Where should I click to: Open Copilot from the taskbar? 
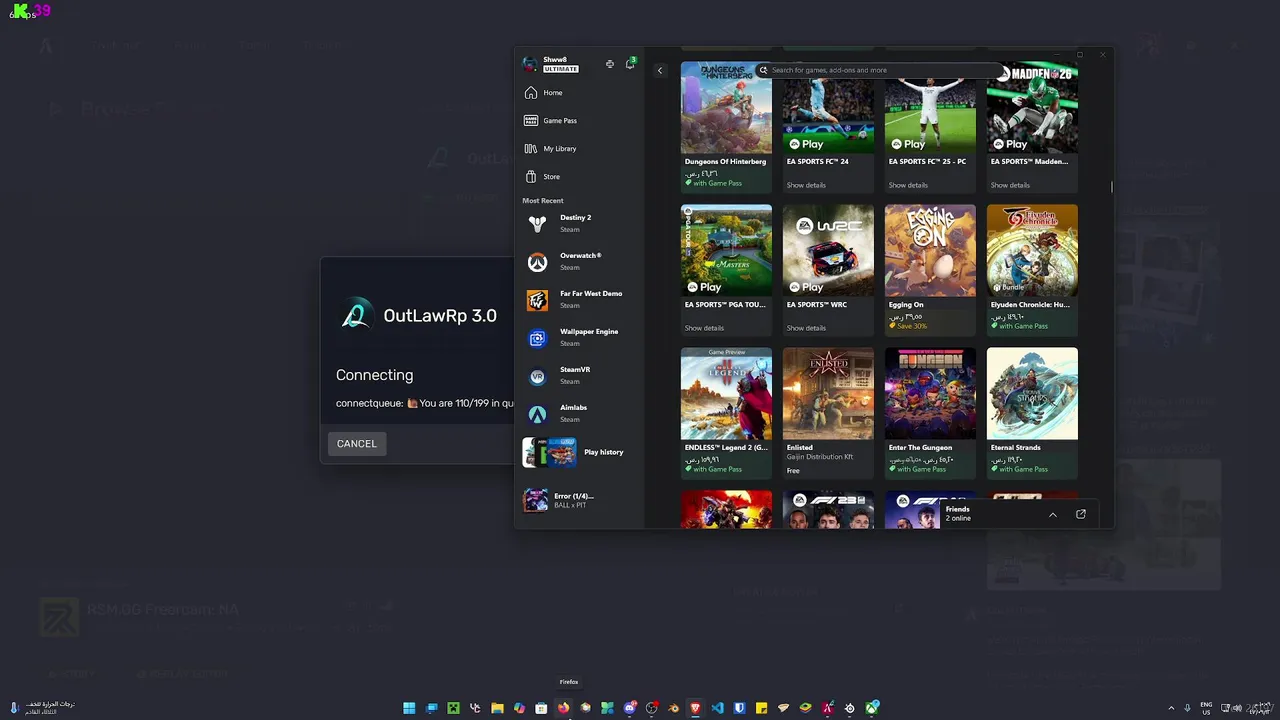[x=519, y=708]
